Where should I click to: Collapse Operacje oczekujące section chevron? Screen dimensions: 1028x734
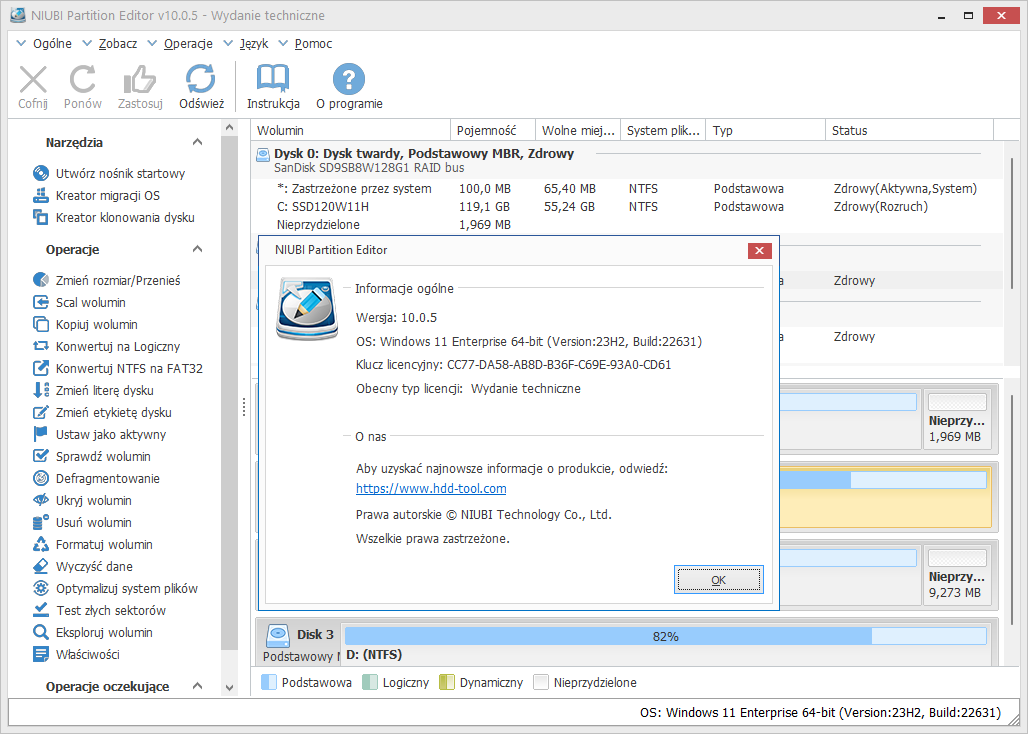(197, 686)
